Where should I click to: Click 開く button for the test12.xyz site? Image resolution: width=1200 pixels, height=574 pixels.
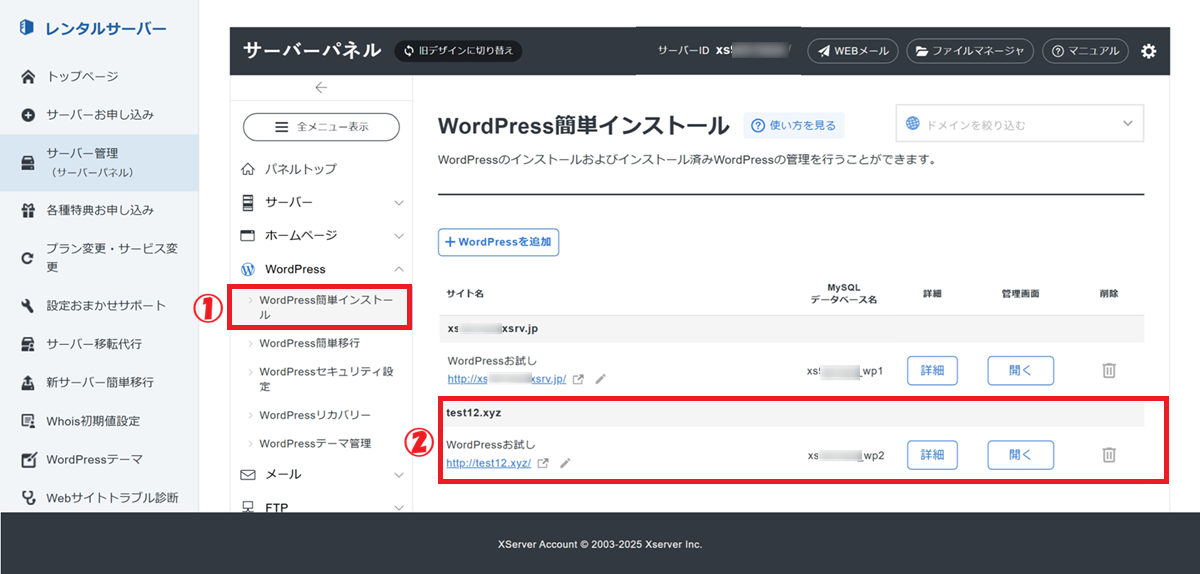1020,455
